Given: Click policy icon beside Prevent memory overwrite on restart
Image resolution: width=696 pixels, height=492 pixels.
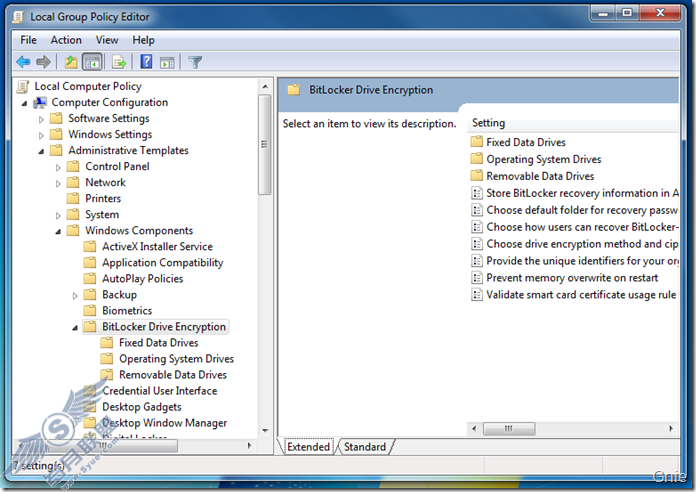Looking at the screenshot, I should pos(477,278).
